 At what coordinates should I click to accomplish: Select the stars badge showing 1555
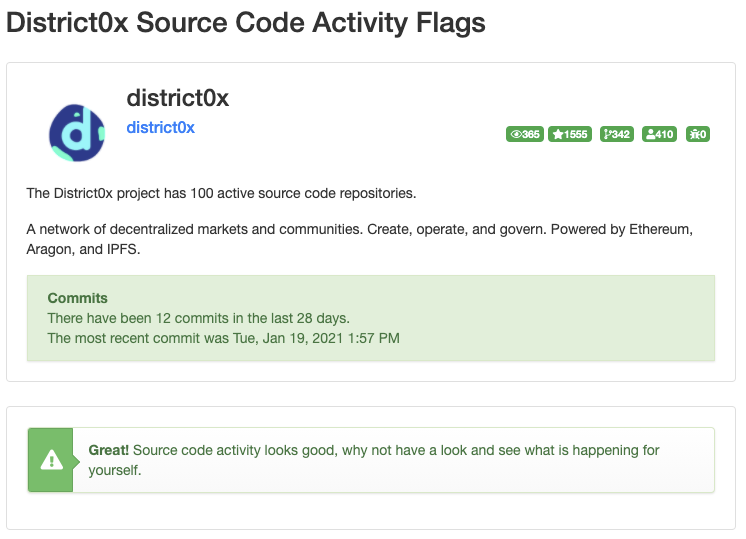coord(570,134)
